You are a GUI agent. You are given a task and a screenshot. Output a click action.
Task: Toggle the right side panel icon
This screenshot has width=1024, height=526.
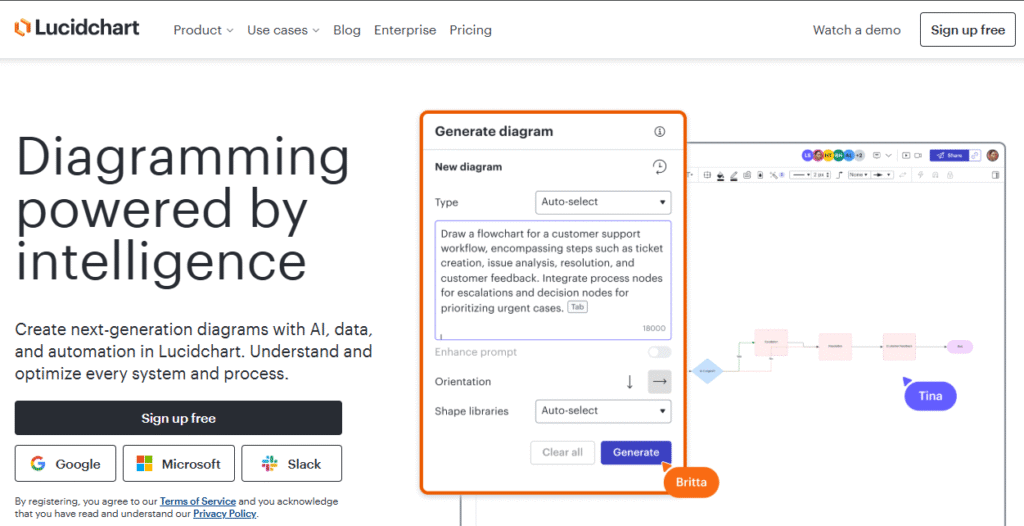point(995,175)
